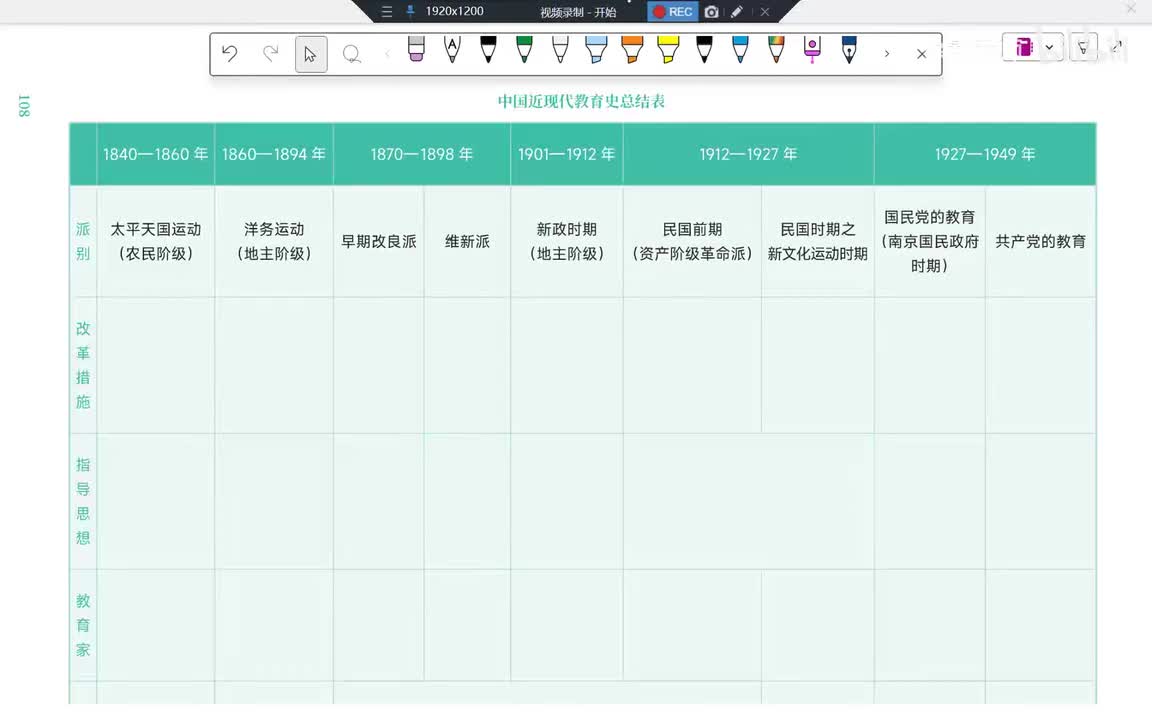This screenshot has width=1152, height=720.
Task: Close the drawing pen toolbar
Action: pos(921,54)
